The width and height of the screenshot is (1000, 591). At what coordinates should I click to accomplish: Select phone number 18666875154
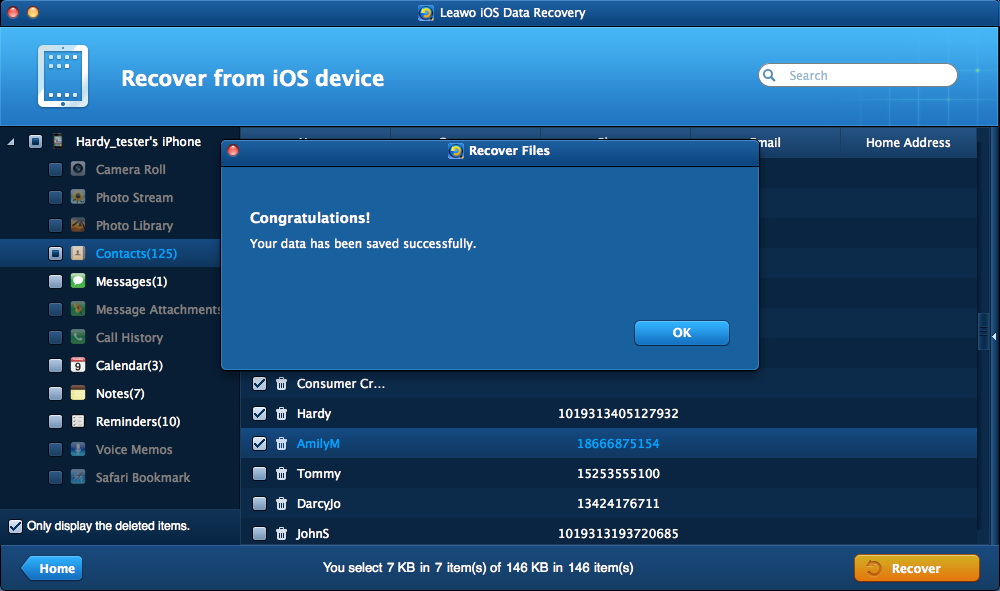click(618, 444)
